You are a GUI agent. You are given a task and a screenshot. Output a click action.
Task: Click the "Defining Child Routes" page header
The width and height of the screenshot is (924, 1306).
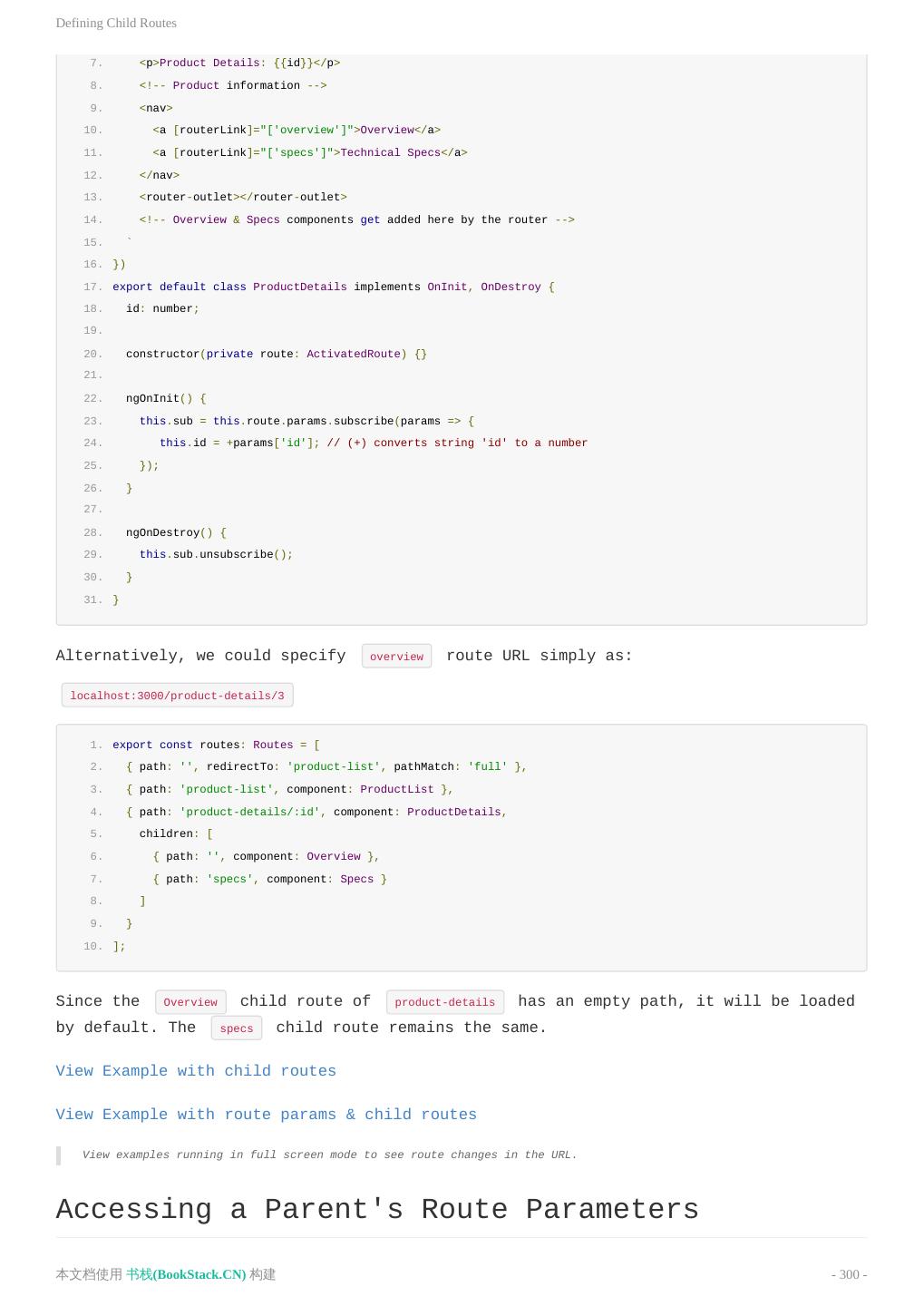pyautogui.click(x=116, y=23)
